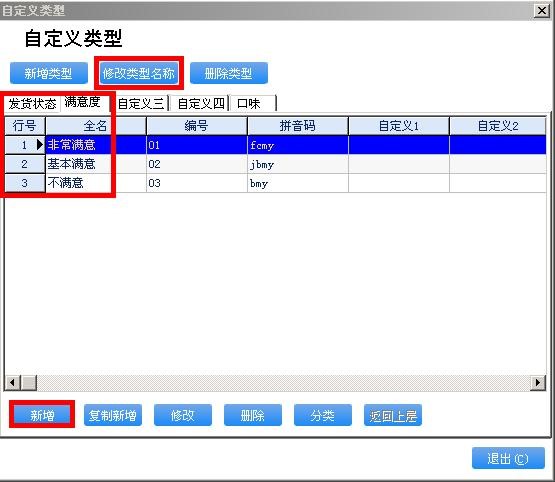The image size is (555, 482).
Task: Click the 新增类型 button
Action: [49, 73]
